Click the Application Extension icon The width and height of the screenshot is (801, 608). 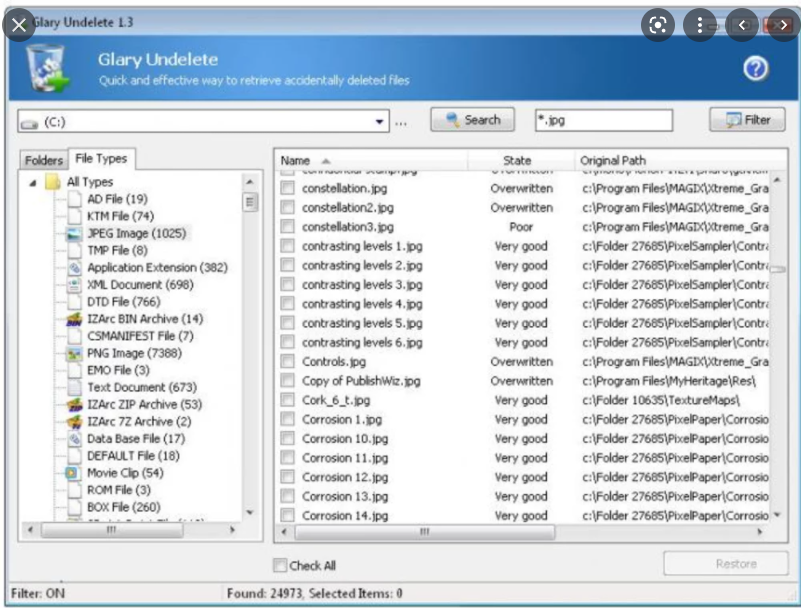coord(74,268)
